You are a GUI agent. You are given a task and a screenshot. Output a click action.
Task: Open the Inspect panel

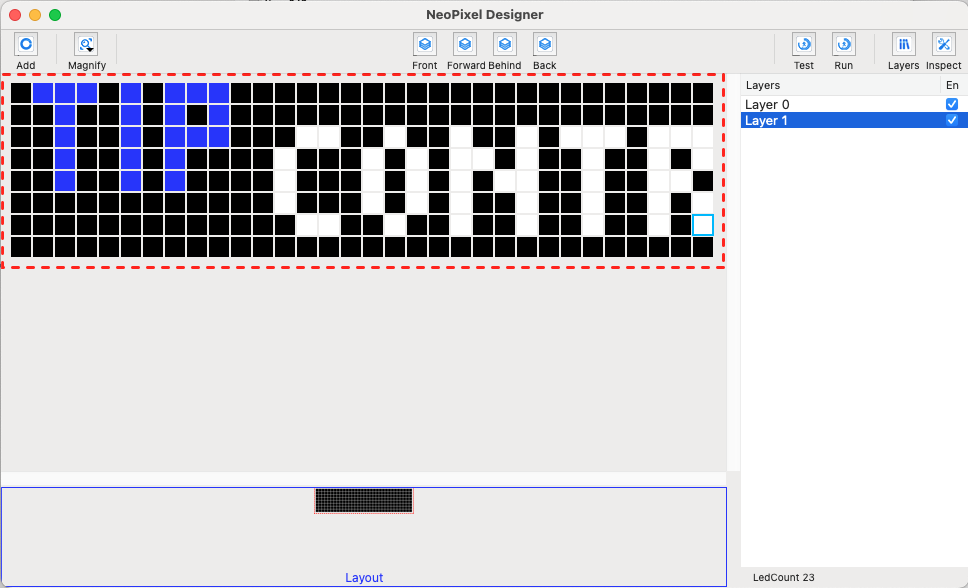coord(944,44)
